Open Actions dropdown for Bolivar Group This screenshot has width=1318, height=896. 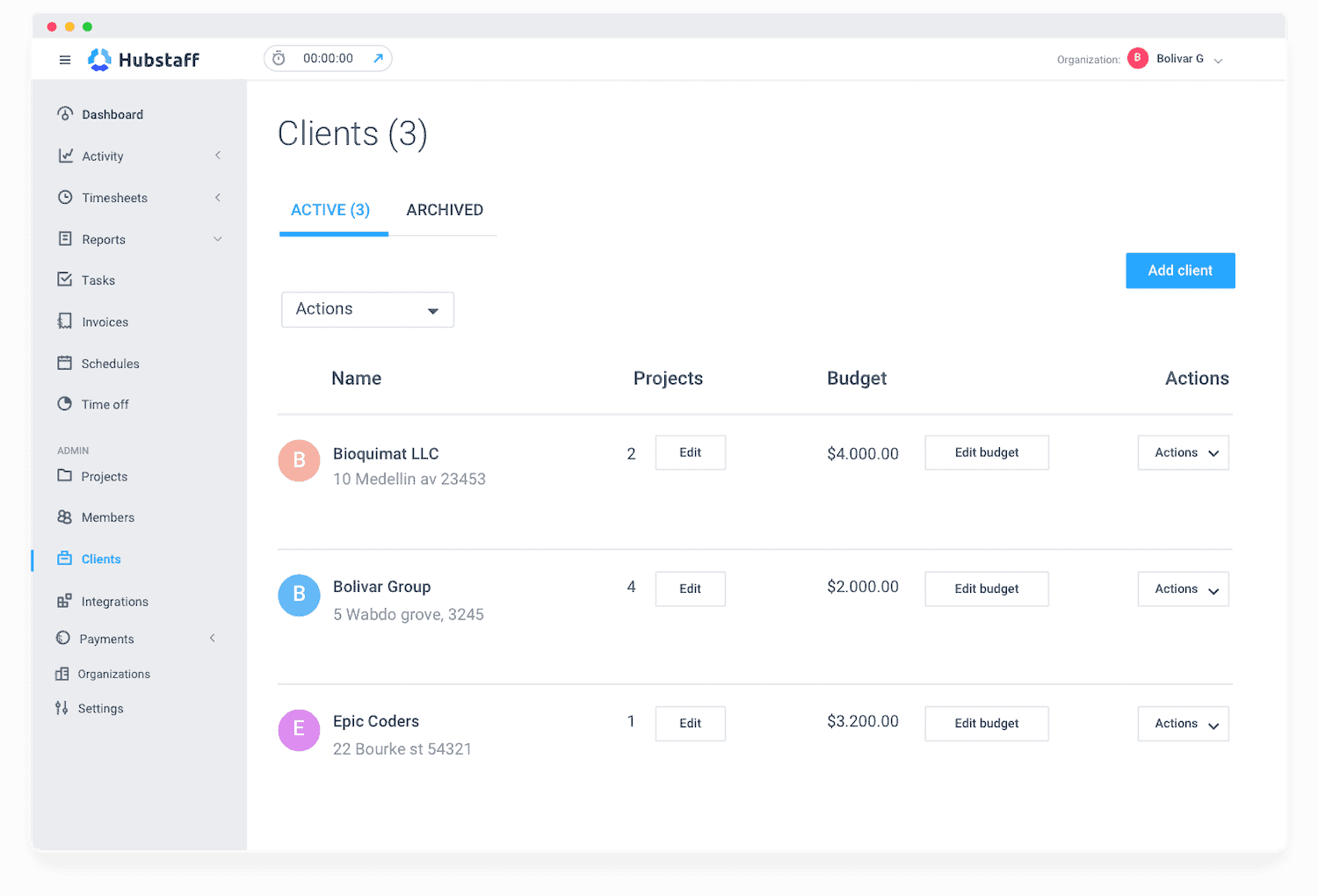pos(1183,589)
